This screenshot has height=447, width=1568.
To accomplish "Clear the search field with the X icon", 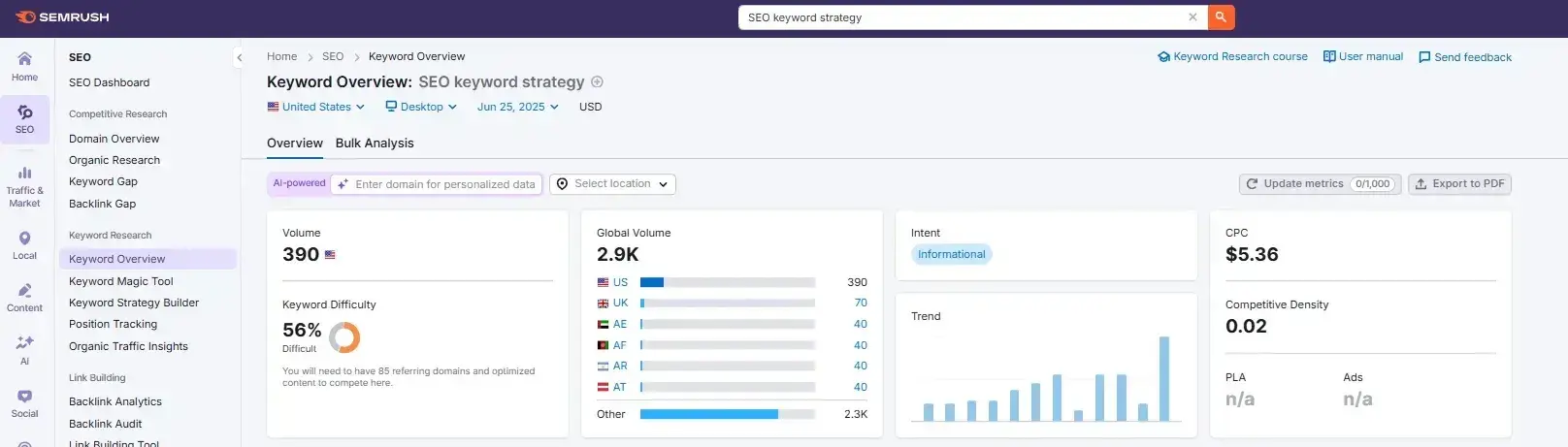I will coord(1192,17).
